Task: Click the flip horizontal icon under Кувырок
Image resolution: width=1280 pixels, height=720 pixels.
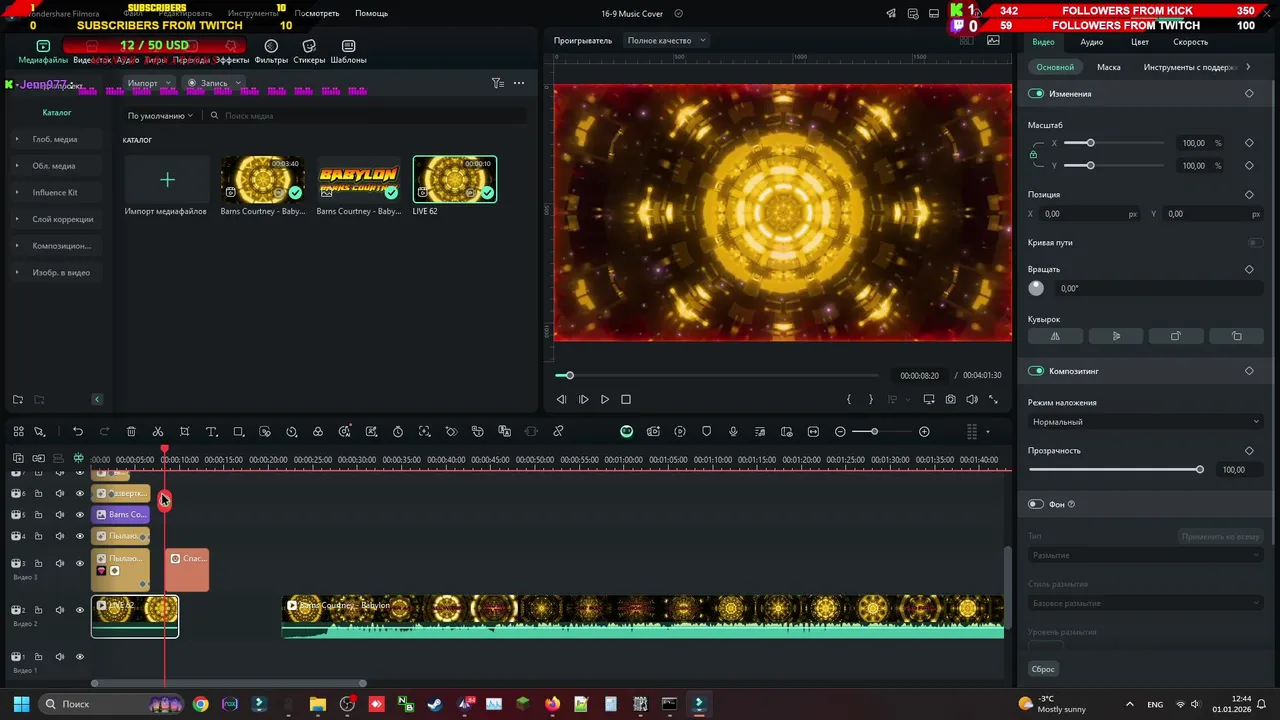Action: [1055, 336]
